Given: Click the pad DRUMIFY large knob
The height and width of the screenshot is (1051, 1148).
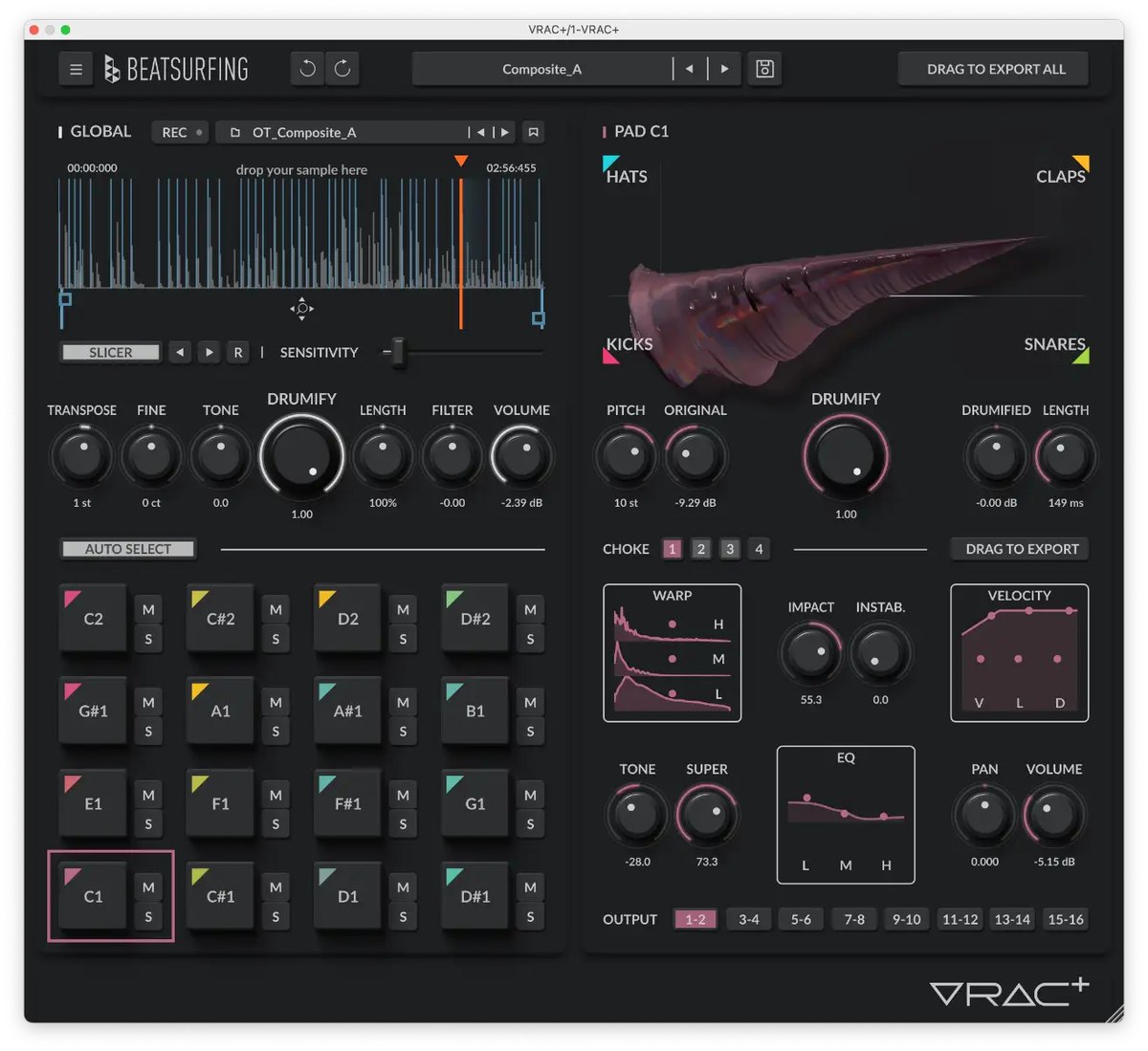Looking at the screenshot, I should (846, 455).
